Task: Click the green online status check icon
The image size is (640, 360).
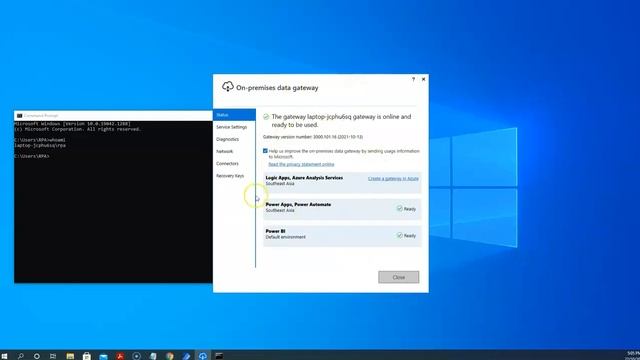Action: click(x=266, y=117)
